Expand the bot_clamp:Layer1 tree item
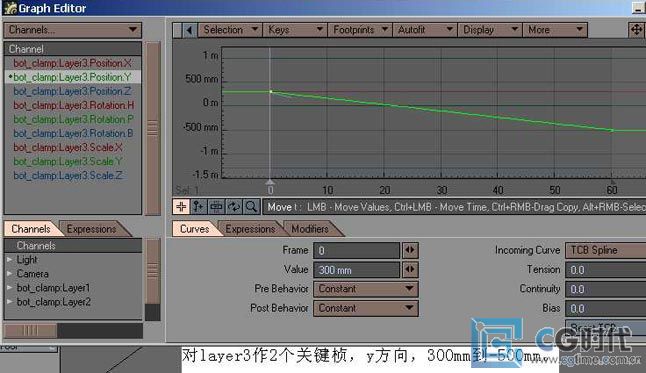Screen dimensions: 646x373 click(9, 288)
